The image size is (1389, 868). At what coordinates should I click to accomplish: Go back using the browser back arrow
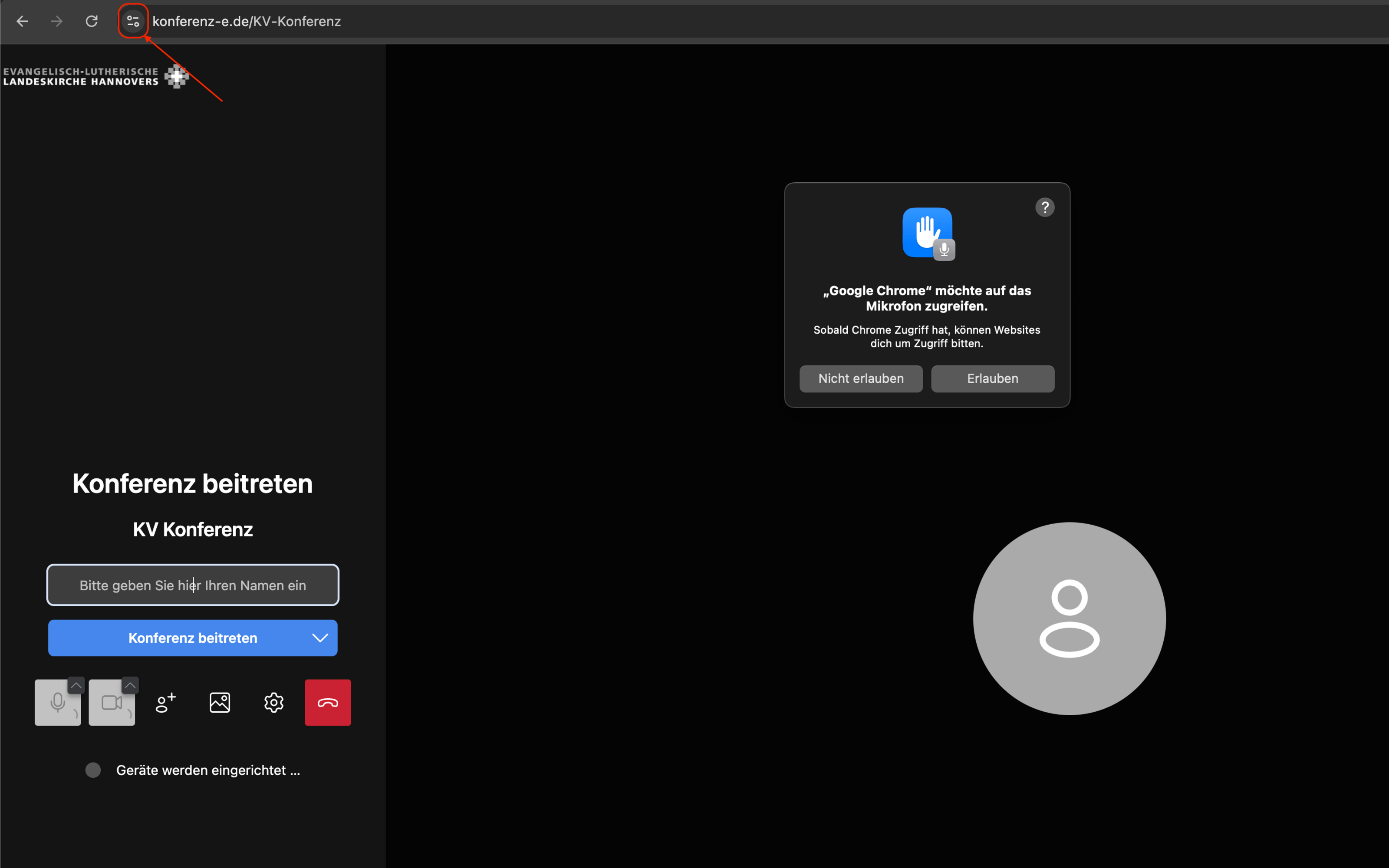pyautogui.click(x=23, y=21)
